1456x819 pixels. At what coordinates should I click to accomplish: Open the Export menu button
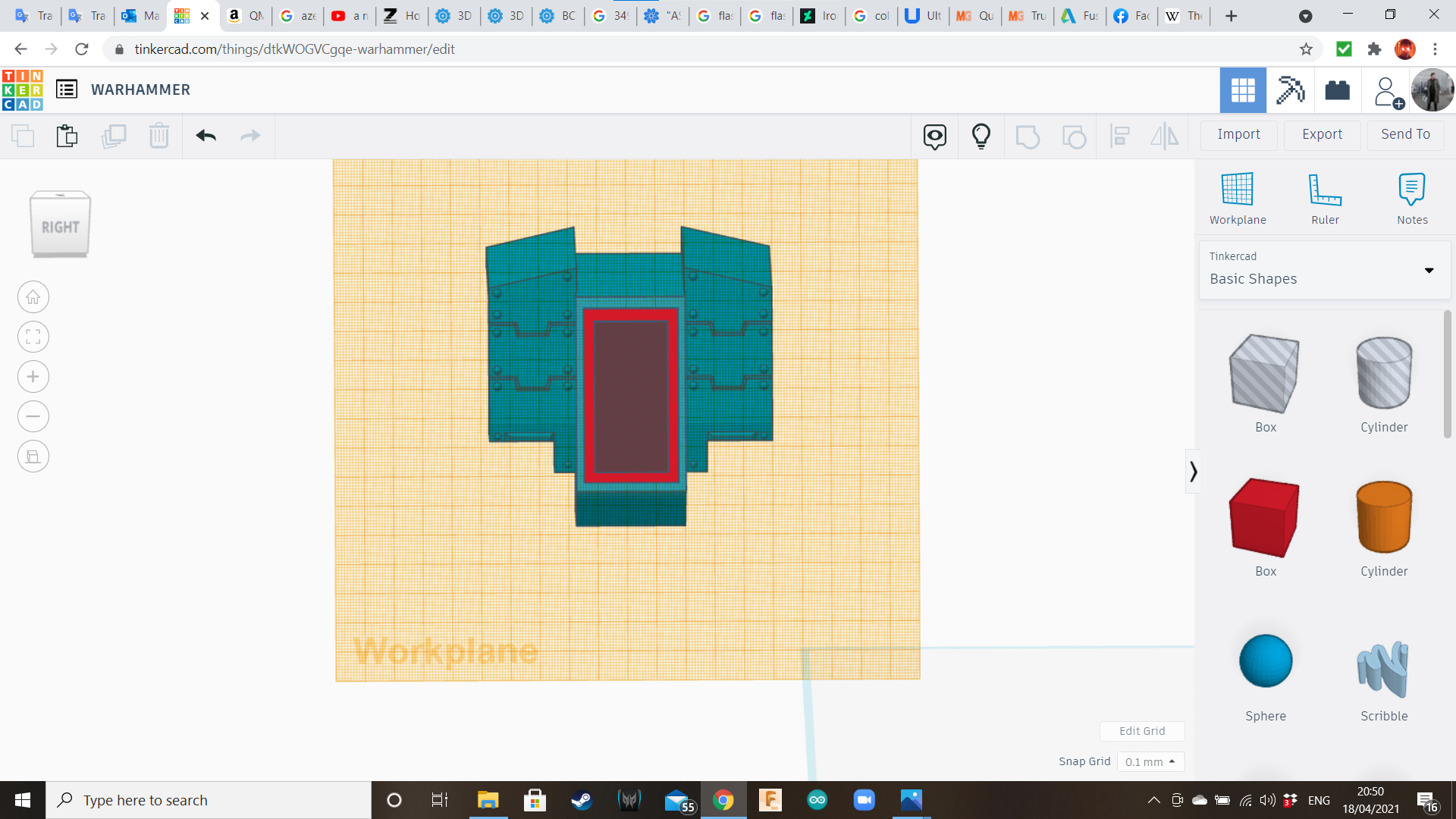tap(1322, 134)
